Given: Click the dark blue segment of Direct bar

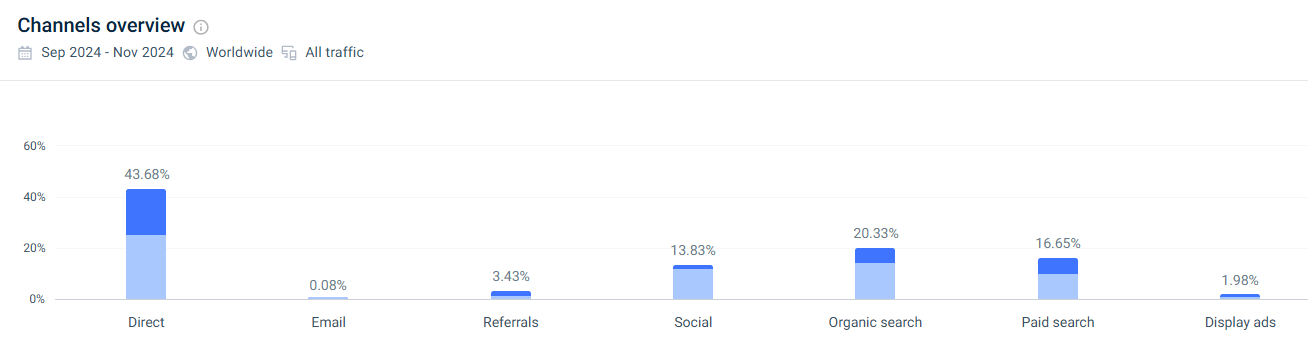Looking at the screenshot, I should tap(146, 212).
